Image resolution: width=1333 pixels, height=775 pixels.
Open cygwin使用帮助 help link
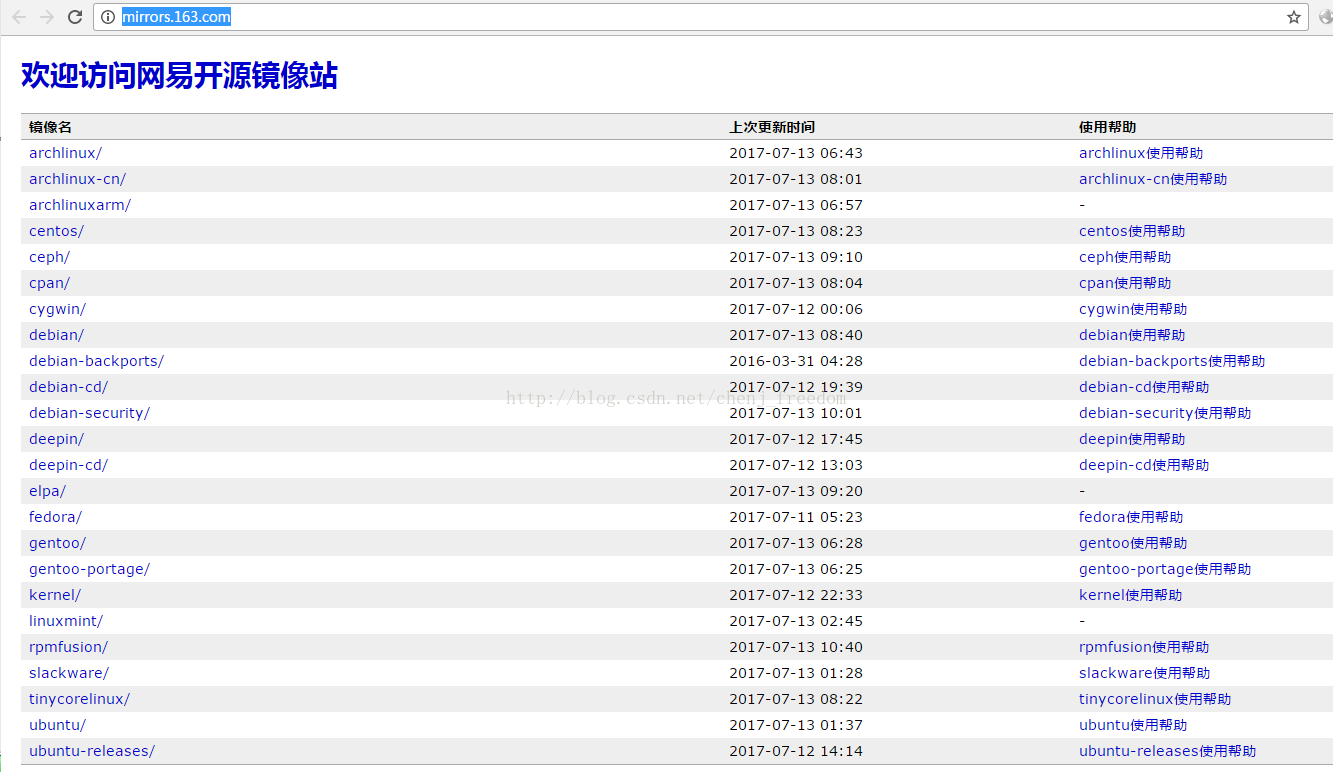point(1133,309)
